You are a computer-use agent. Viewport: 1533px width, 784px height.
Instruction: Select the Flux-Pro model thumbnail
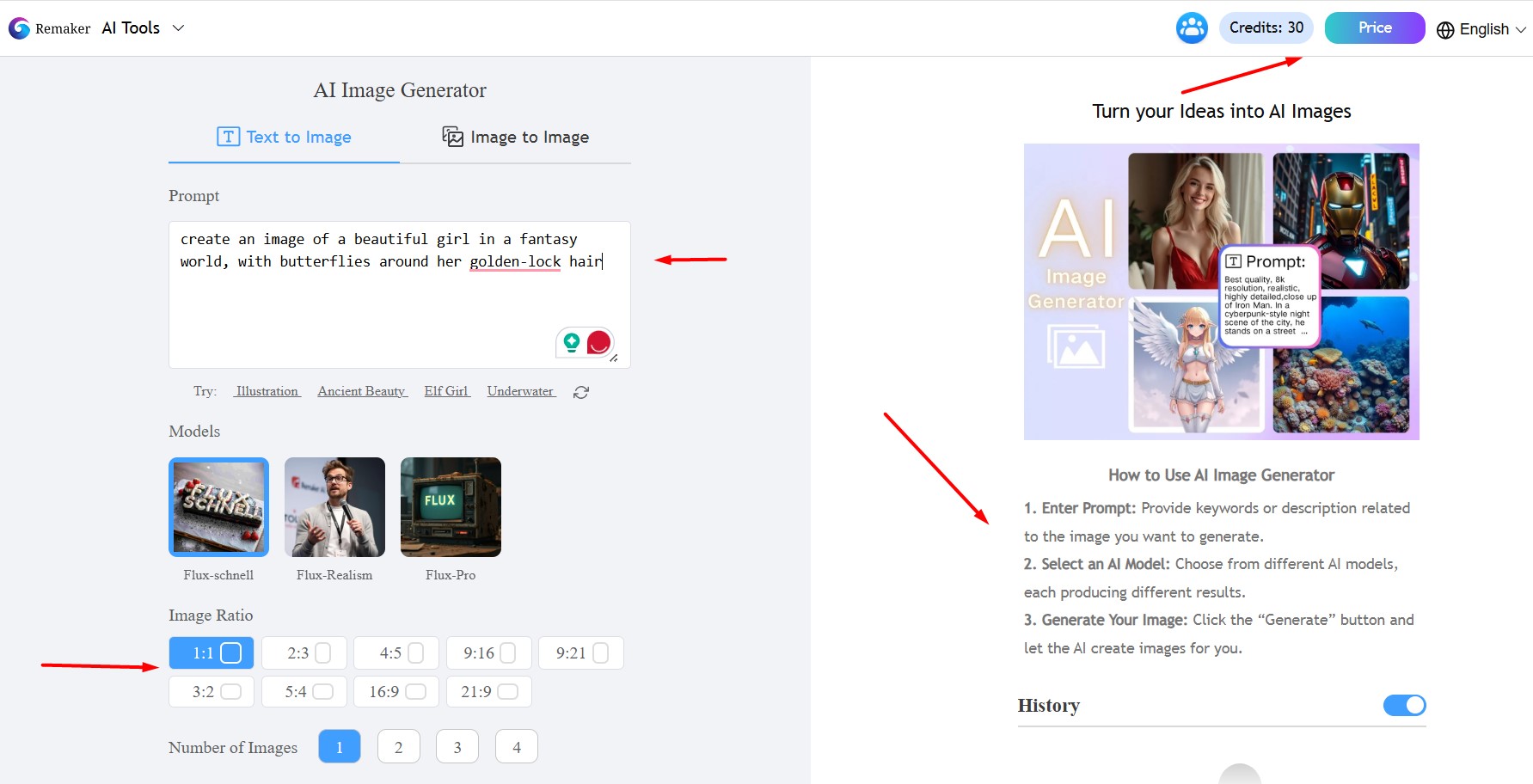pyautogui.click(x=451, y=507)
